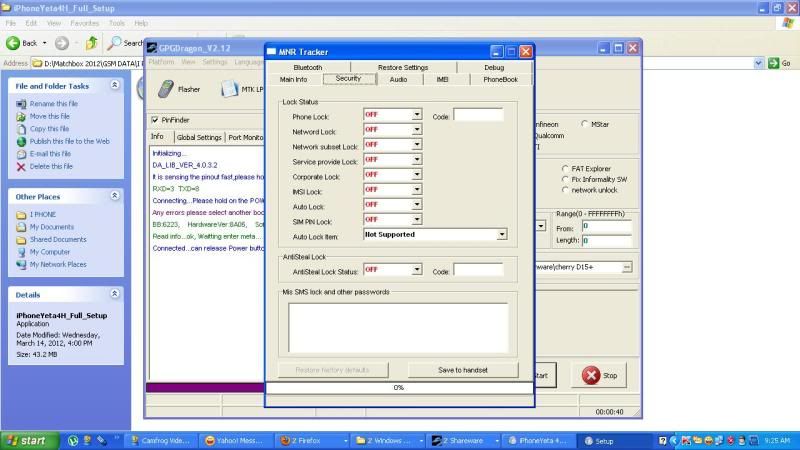Click the MTK LP icon in GPGDragon
The height and width of the screenshot is (450, 800).
[x=230, y=89]
